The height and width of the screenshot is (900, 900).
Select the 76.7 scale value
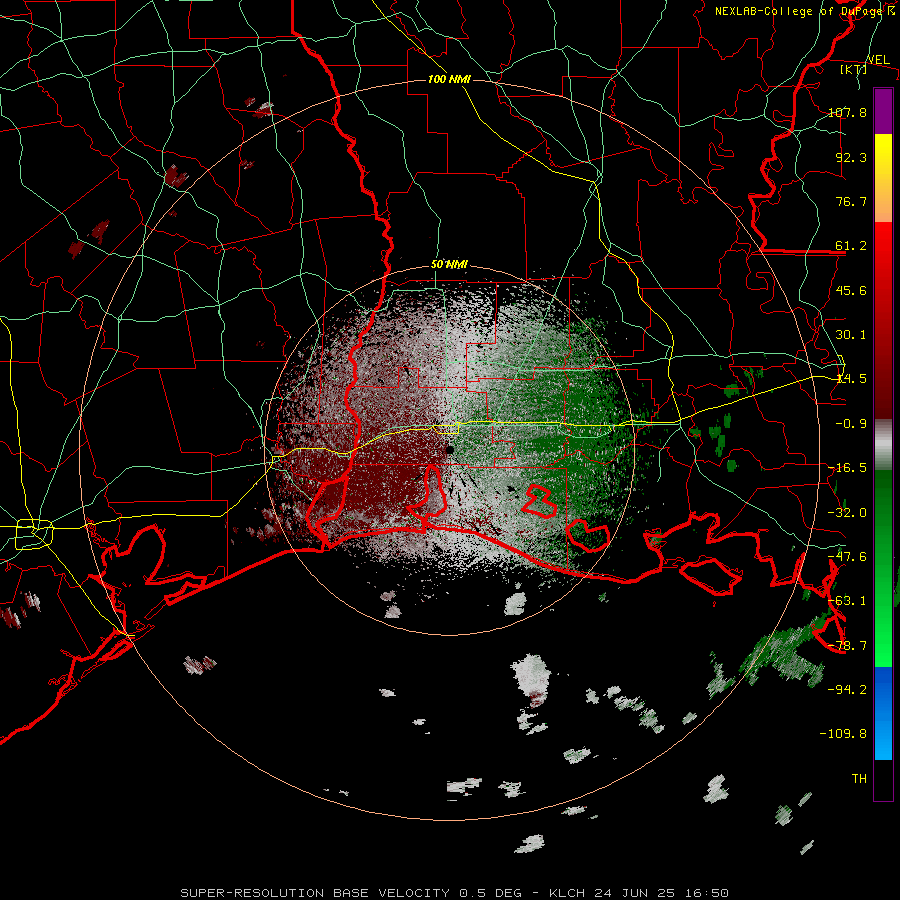pyautogui.click(x=851, y=201)
